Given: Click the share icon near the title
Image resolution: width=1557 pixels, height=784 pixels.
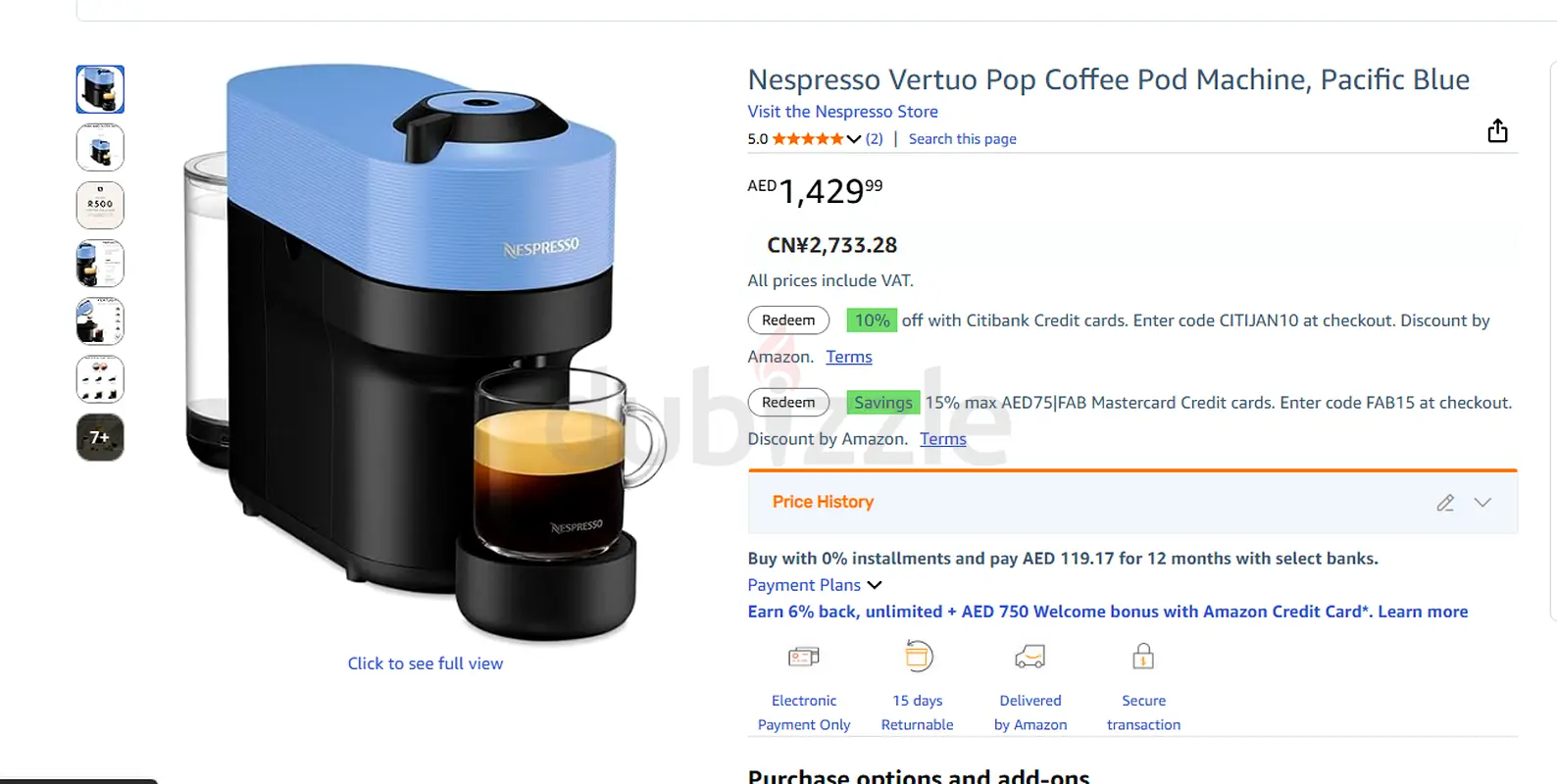Looking at the screenshot, I should tap(1497, 130).
